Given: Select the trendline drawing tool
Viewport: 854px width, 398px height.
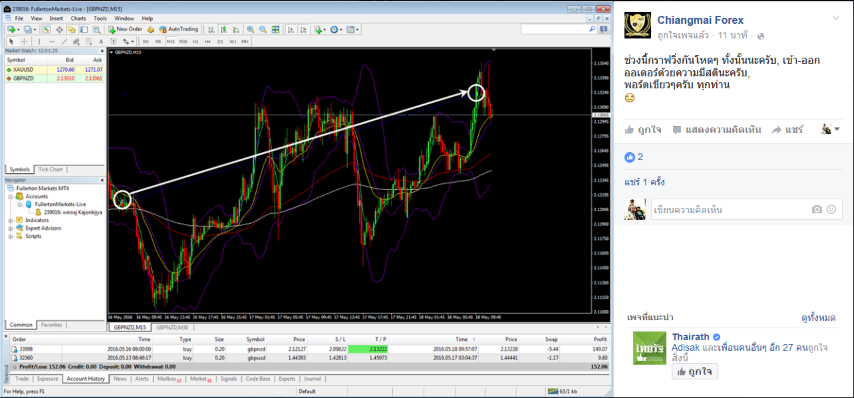Looking at the screenshot, I should point(64,41).
